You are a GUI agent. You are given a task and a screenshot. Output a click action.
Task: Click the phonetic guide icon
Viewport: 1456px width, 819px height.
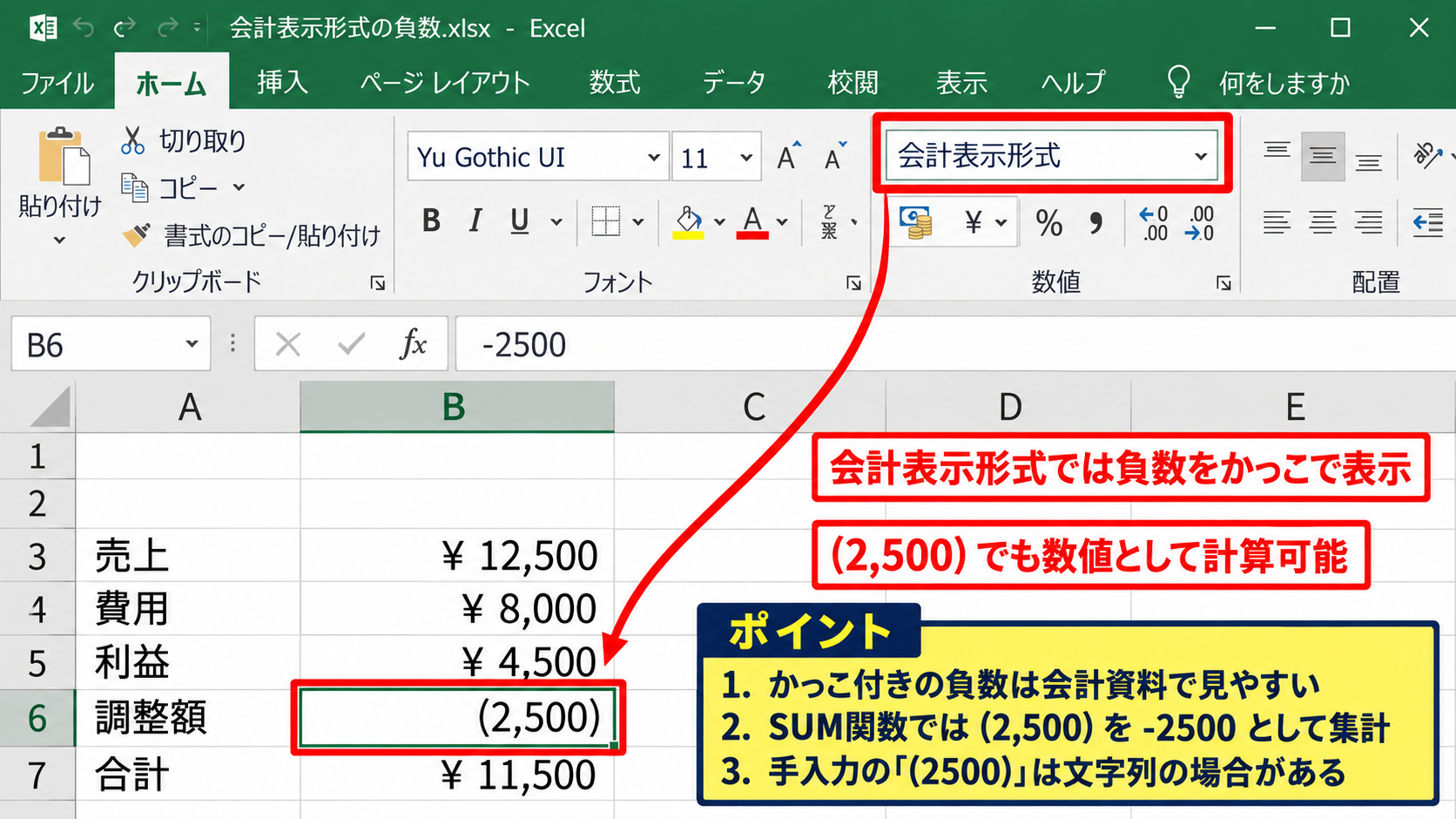830,222
